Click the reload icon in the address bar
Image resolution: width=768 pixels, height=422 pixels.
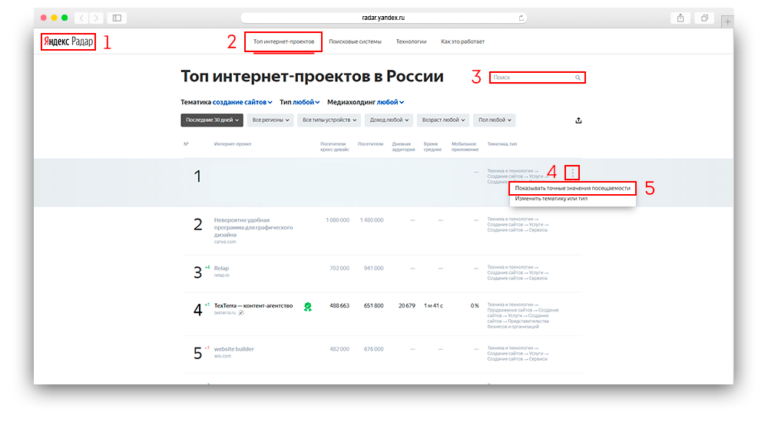pos(521,18)
